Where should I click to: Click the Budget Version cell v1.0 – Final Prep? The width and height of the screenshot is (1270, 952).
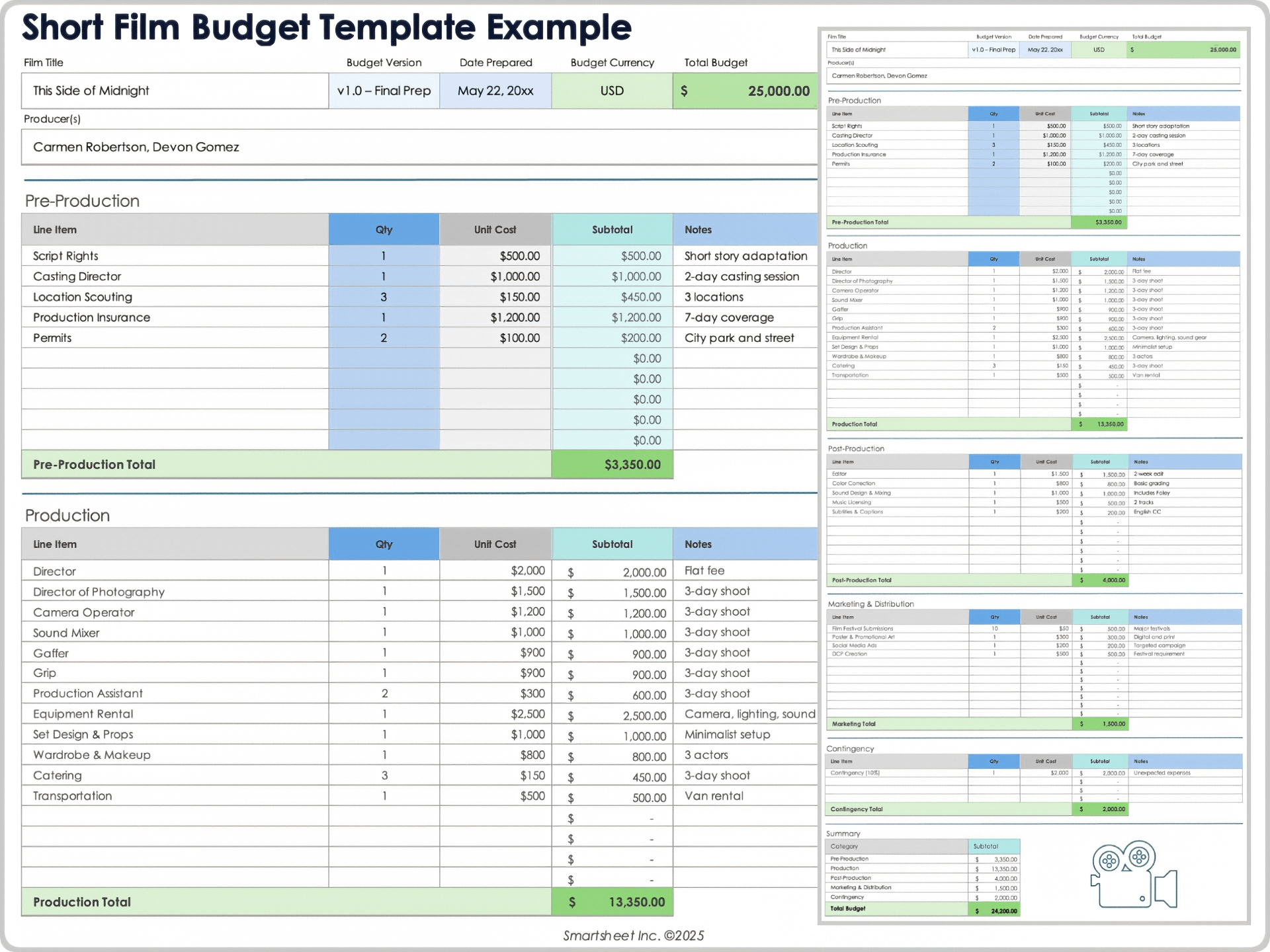pyautogui.click(x=384, y=91)
